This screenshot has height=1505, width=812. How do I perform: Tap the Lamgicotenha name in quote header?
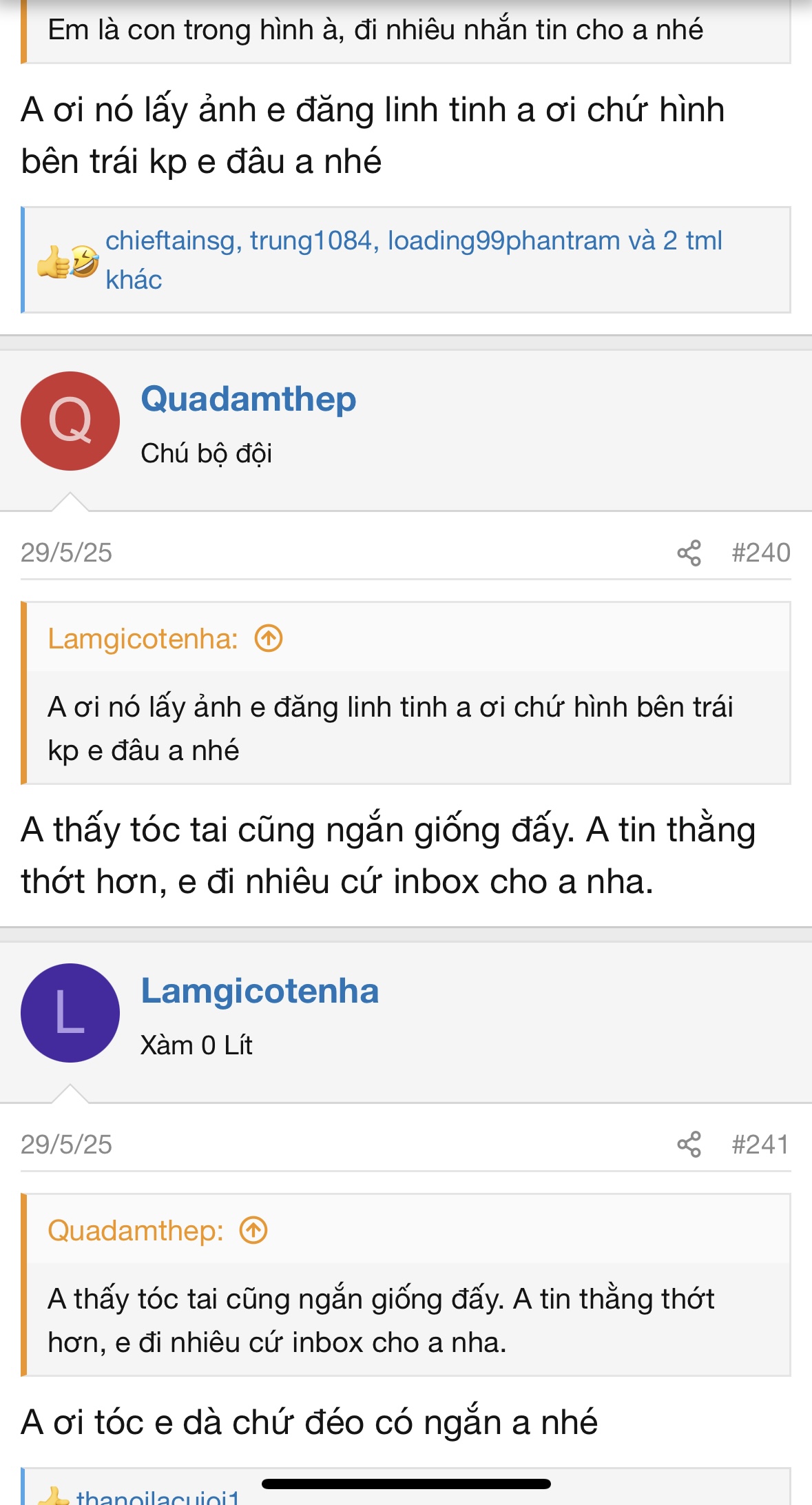[143, 639]
